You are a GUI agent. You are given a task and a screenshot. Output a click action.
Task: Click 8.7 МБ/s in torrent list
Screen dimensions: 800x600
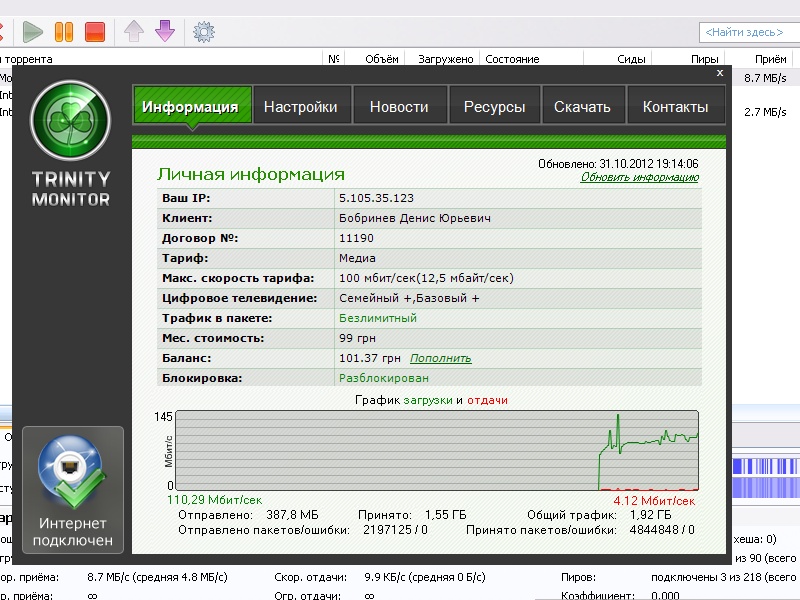click(x=765, y=78)
